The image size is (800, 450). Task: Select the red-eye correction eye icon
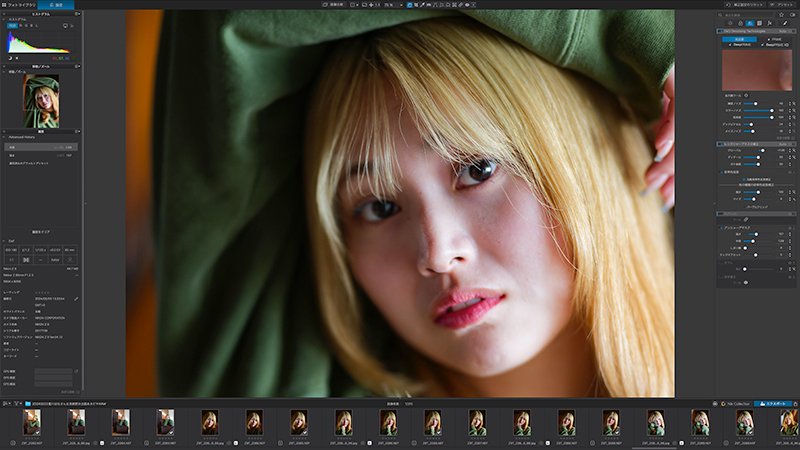(x=467, y=5)
